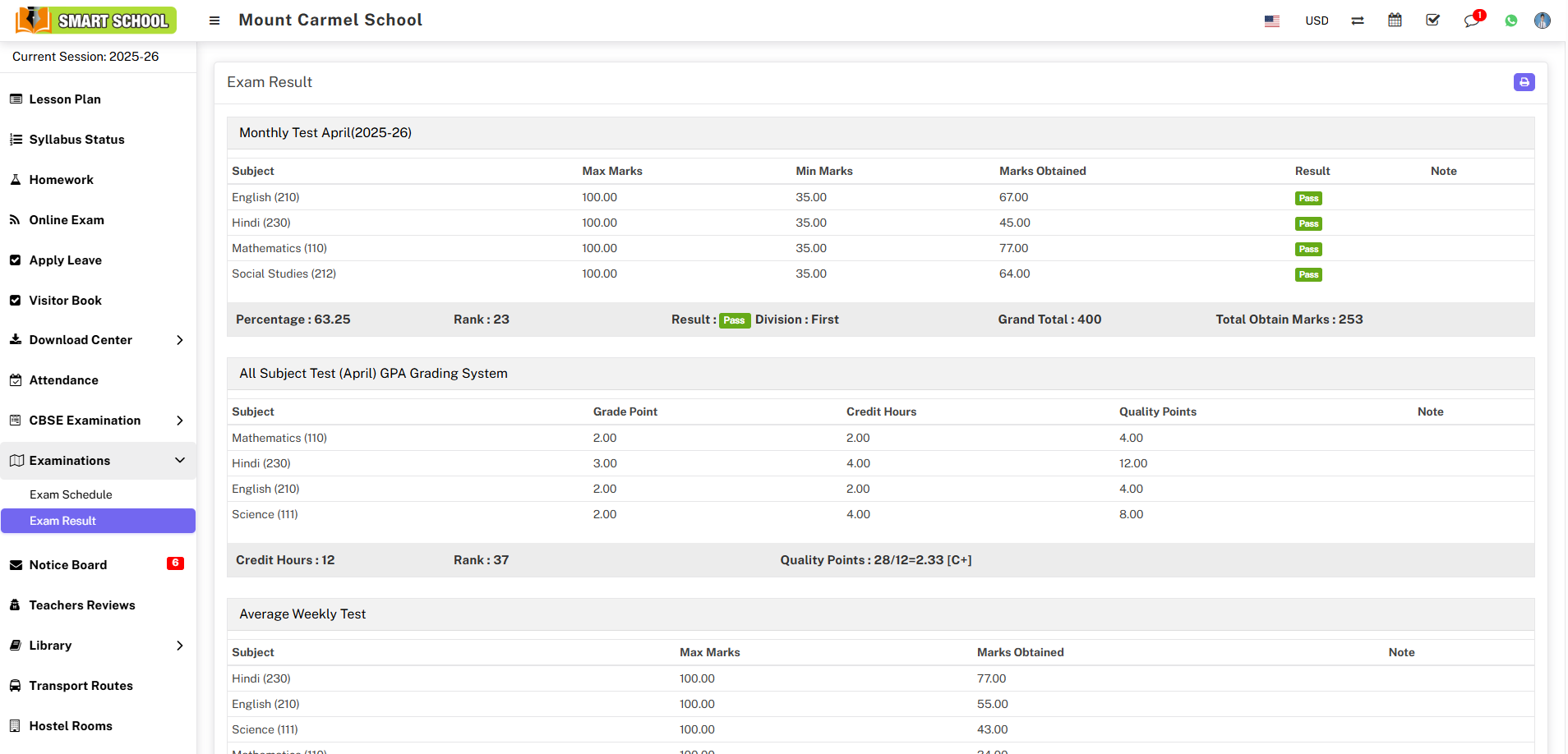Open chat messages notification icon
This screenshot has width=1568, height=754.
click(x=1471, y=21)
